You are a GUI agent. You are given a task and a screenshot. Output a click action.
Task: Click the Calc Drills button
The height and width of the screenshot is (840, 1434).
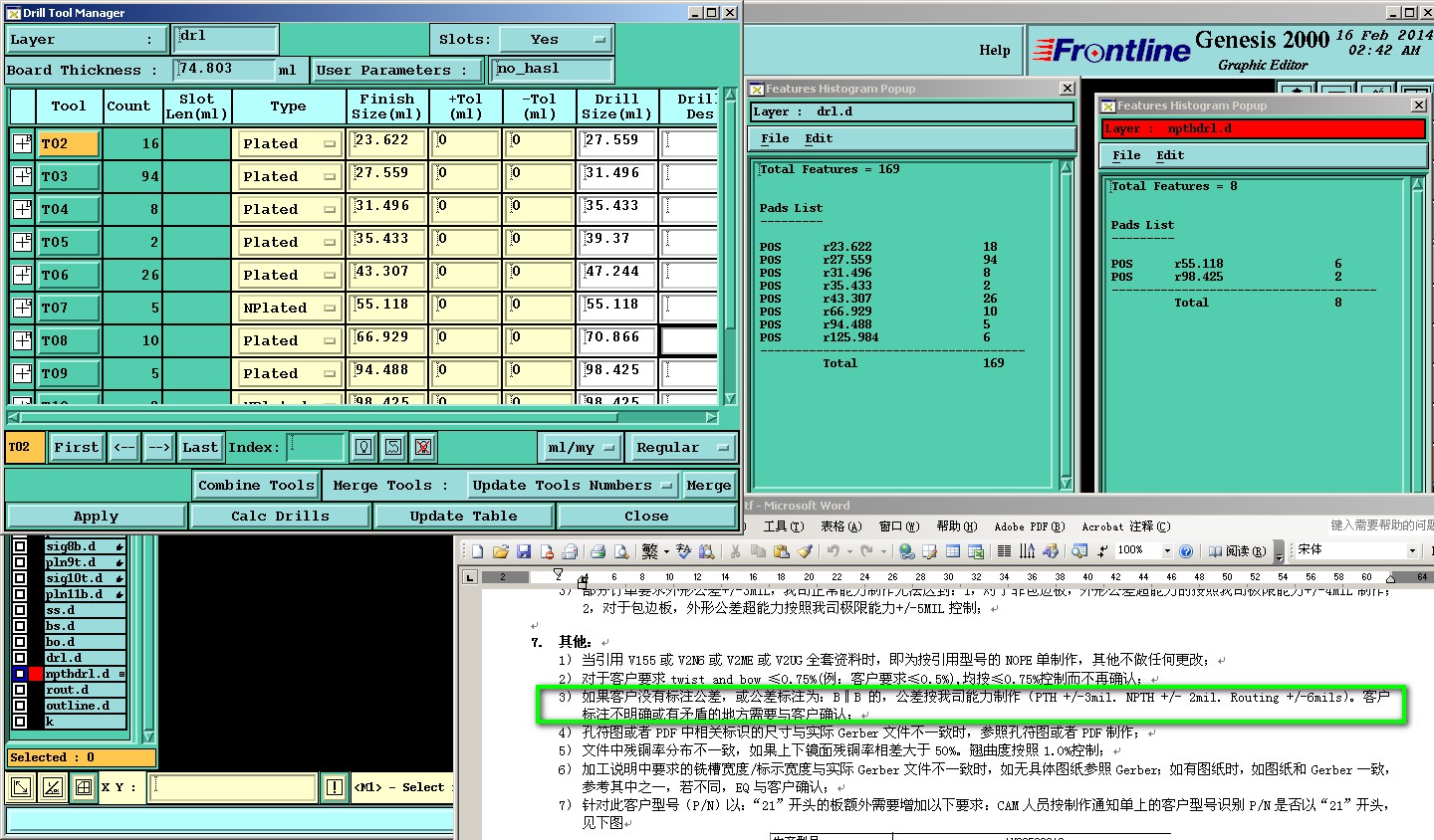280,517
